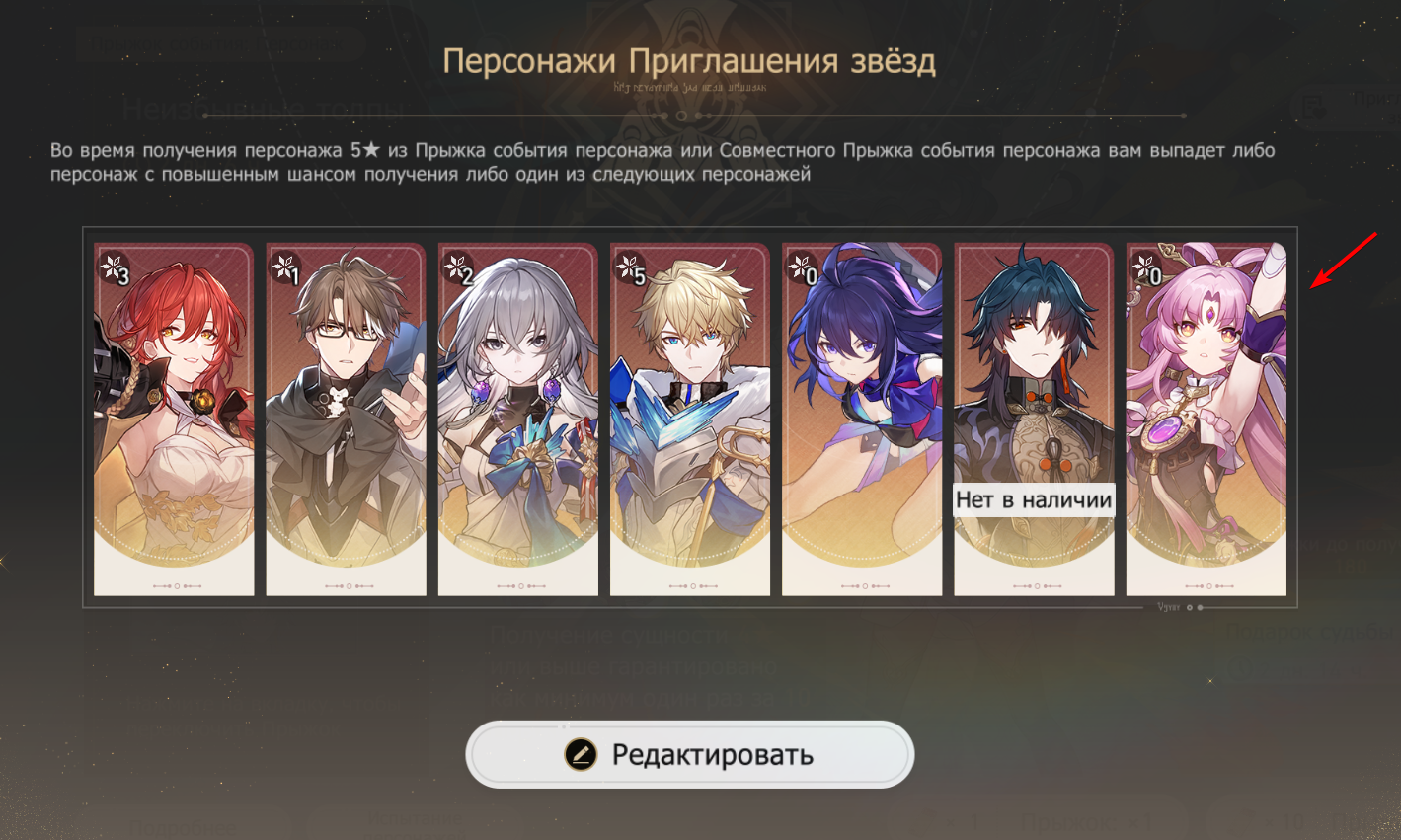Click the eidolon badge showing 3

click(x=115, y=268)
